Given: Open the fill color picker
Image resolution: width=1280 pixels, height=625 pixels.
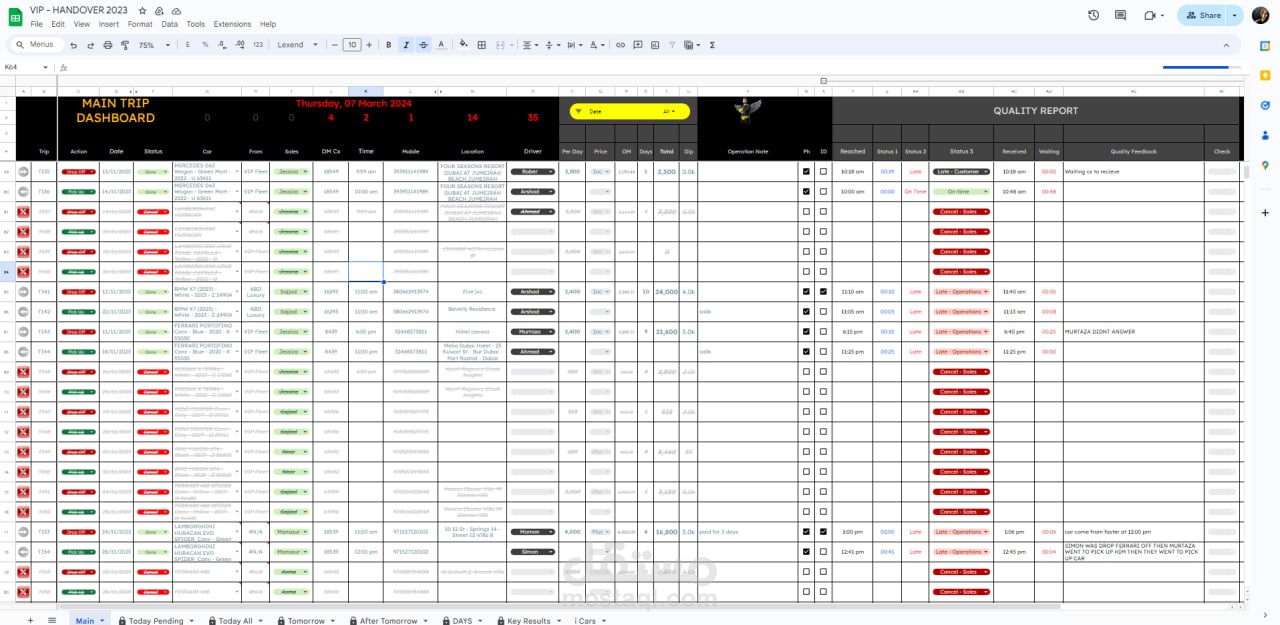Looking at the screenshot, I should pyautogui.click(x=464, y=45).
